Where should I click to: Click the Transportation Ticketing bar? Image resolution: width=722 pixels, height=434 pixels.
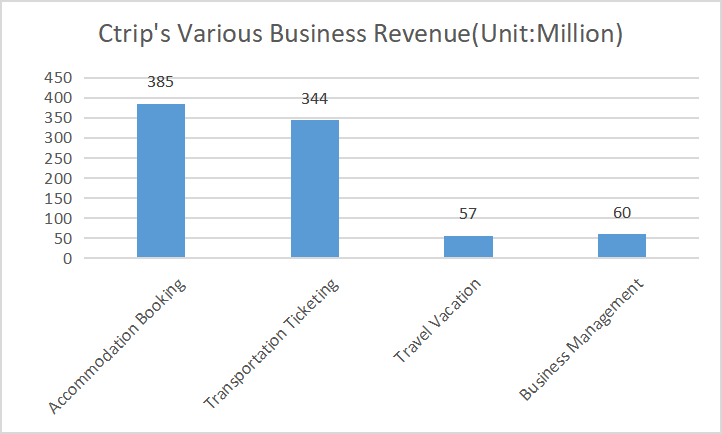[315, 189]
